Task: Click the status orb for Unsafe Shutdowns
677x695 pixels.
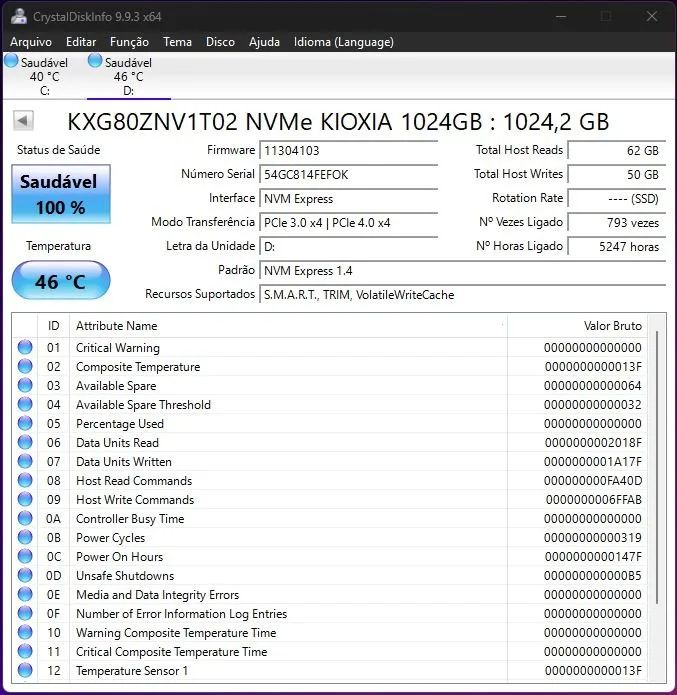Action: [25, 575]
